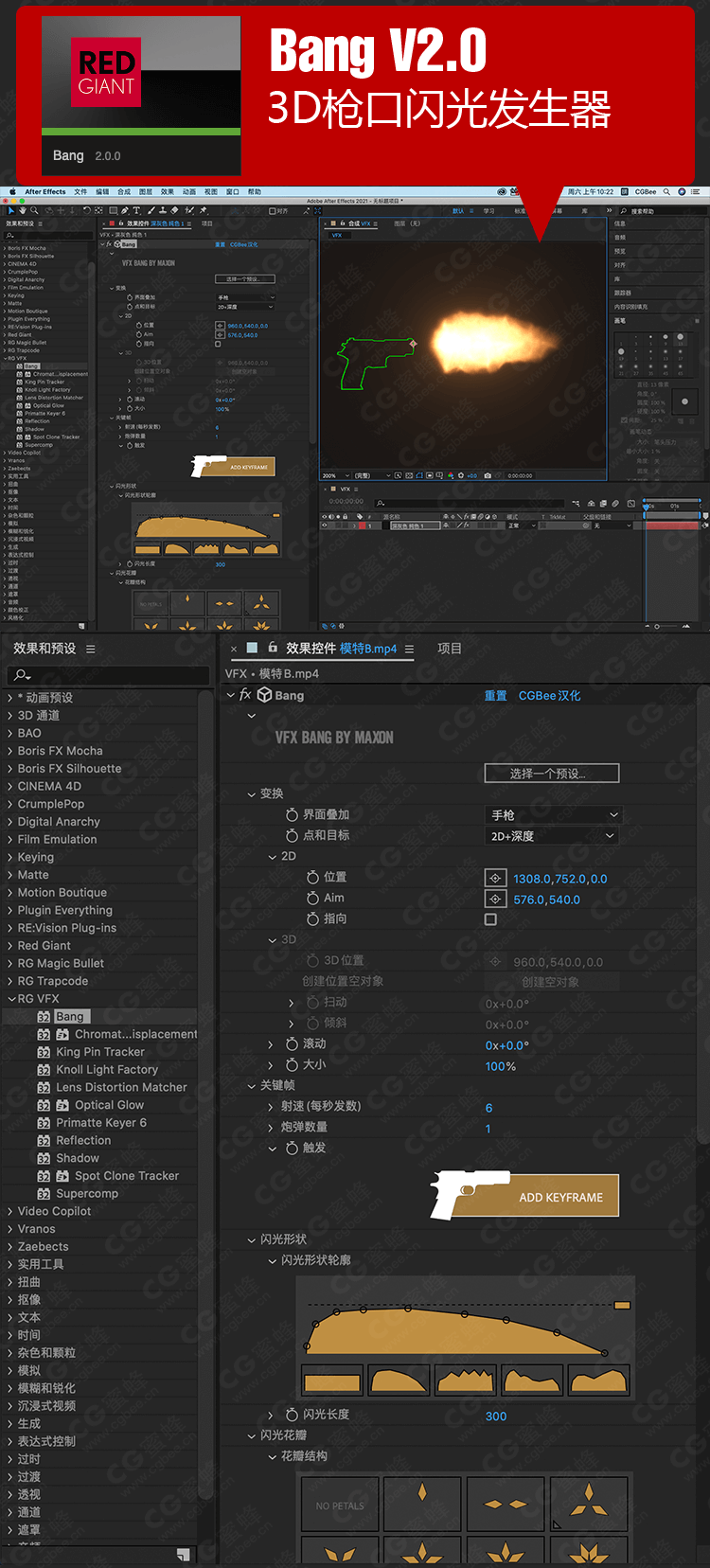Open the 文件 menu
This screenshot has width=710, height=1568.
coord(80,191)
